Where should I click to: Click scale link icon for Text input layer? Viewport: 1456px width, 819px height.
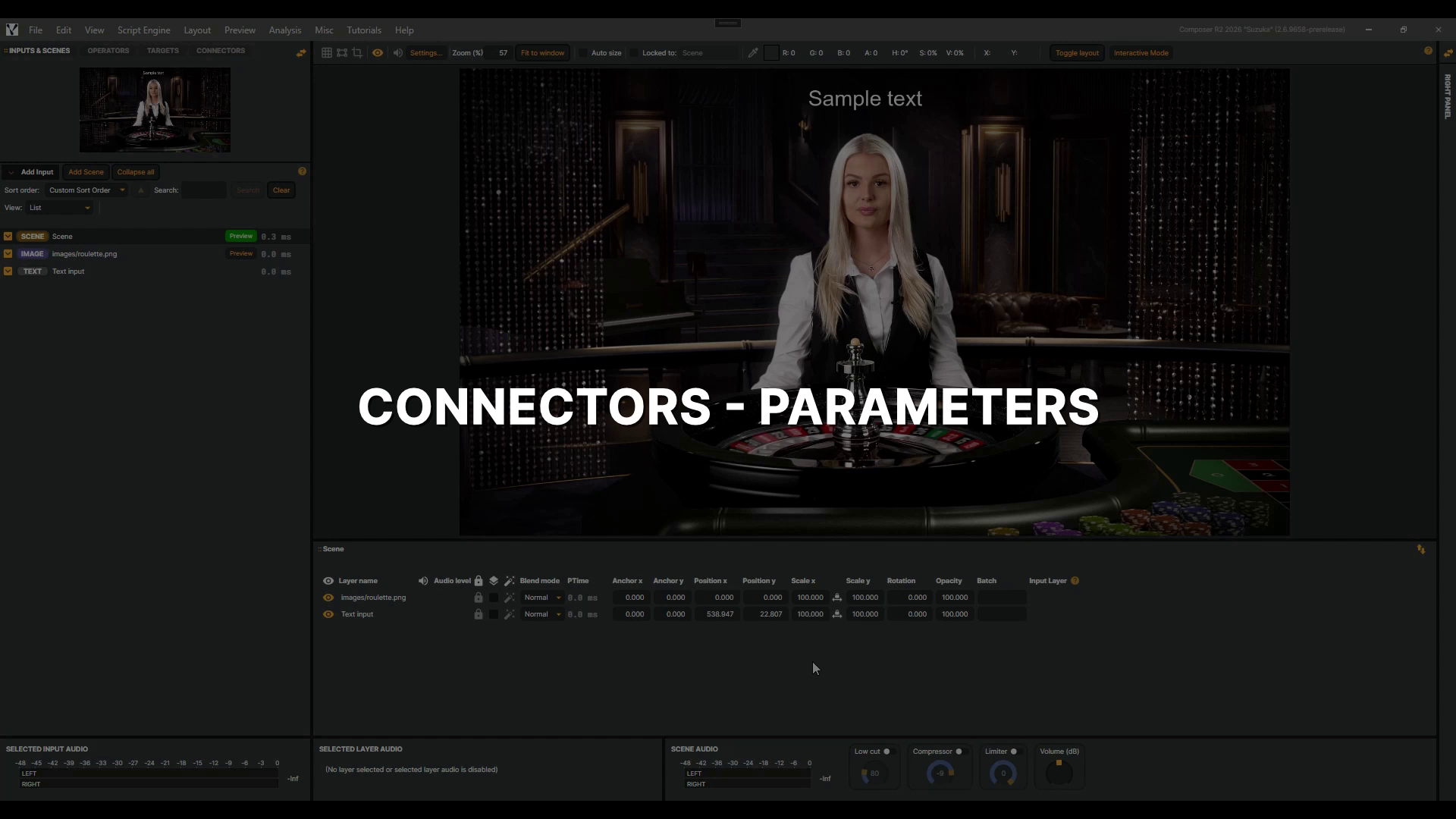(837, 614)
